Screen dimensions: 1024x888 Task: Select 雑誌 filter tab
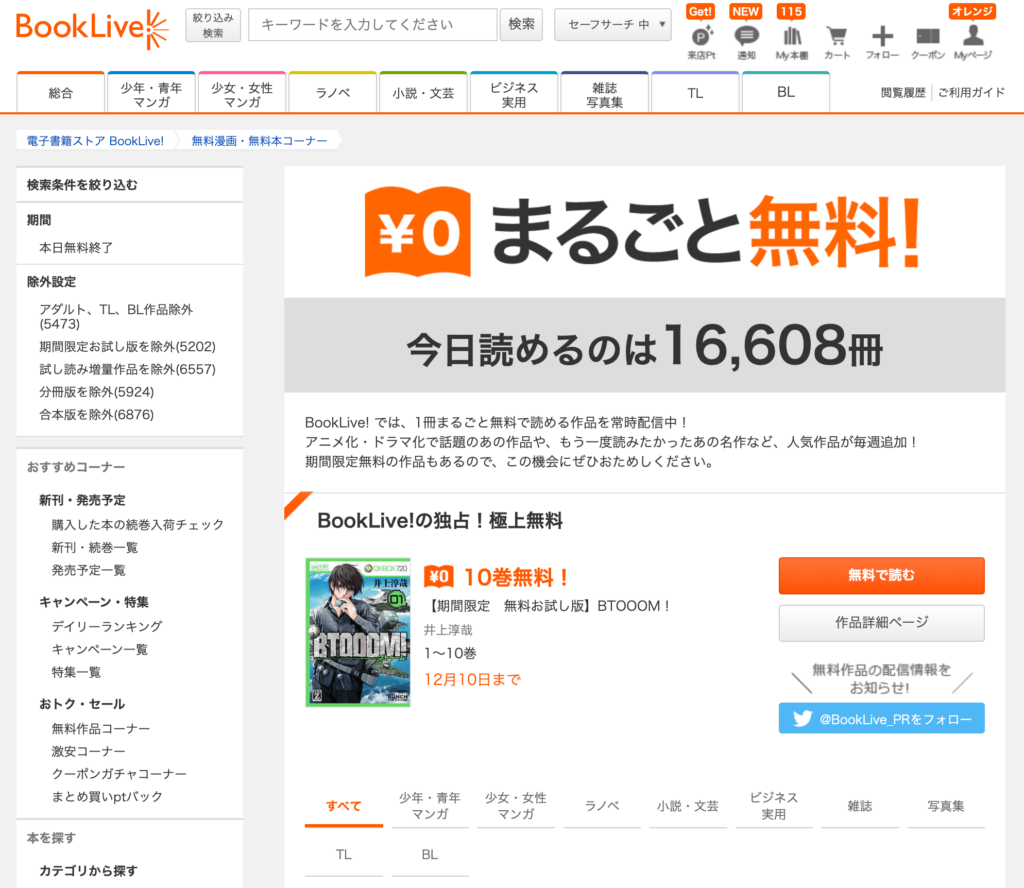[859, 806]
